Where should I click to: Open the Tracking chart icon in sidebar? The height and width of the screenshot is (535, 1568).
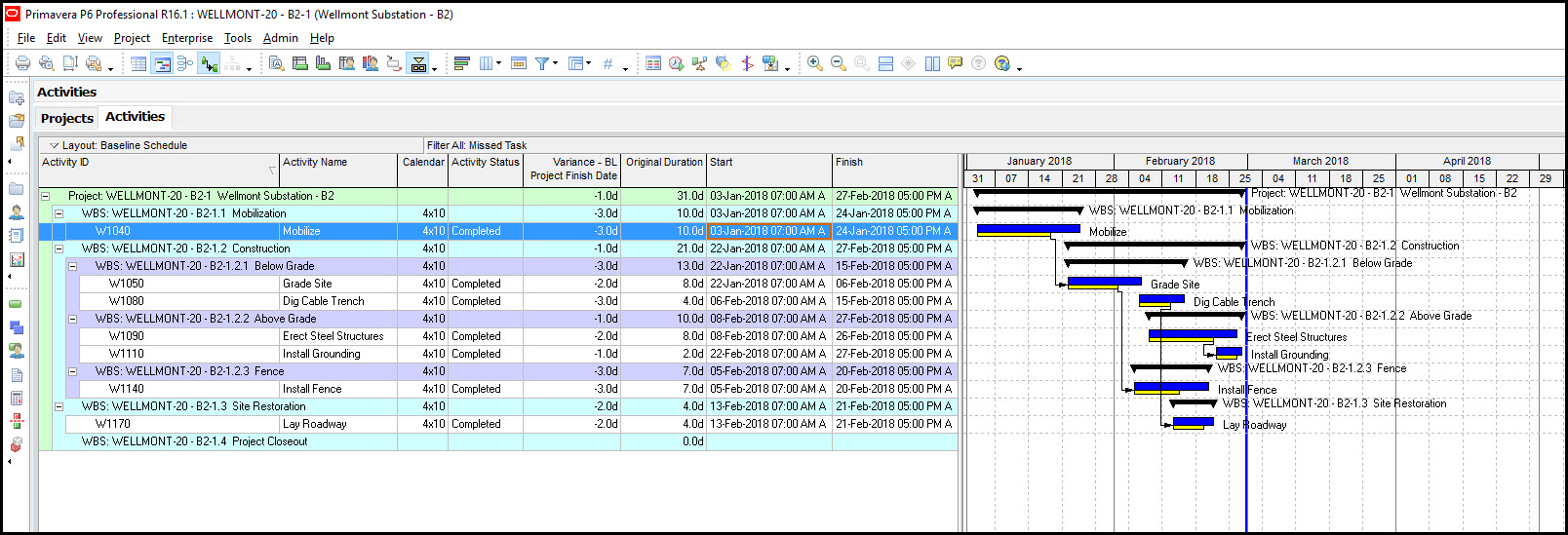click(17, 259)
